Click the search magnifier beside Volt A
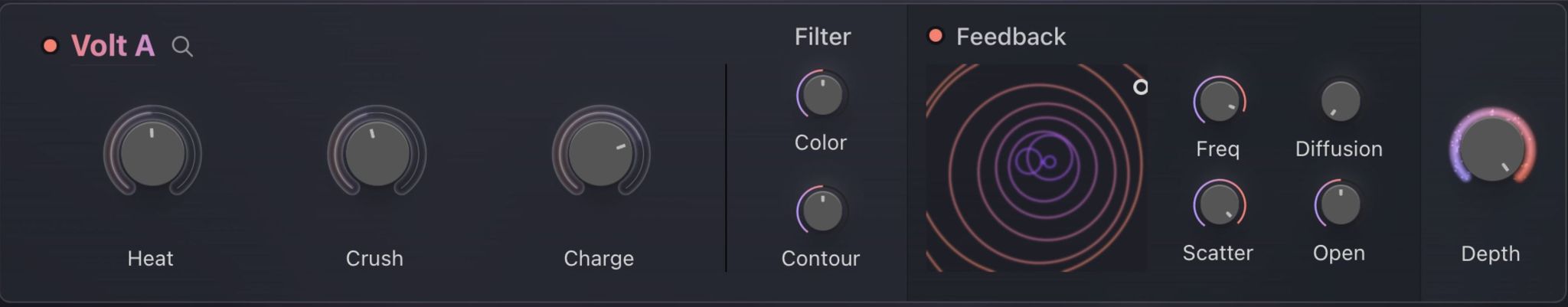 click(x=182, y=47)
